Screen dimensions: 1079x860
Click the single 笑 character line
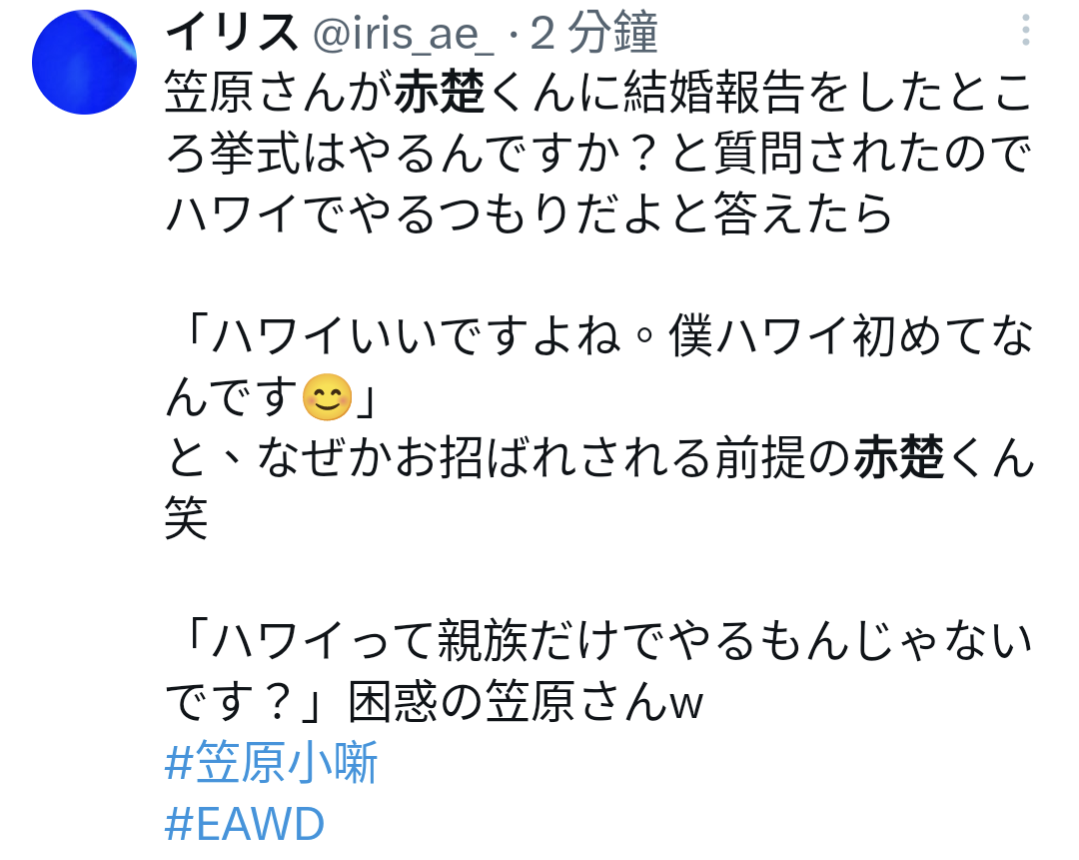pyautogui.click(x=186, y=518)
